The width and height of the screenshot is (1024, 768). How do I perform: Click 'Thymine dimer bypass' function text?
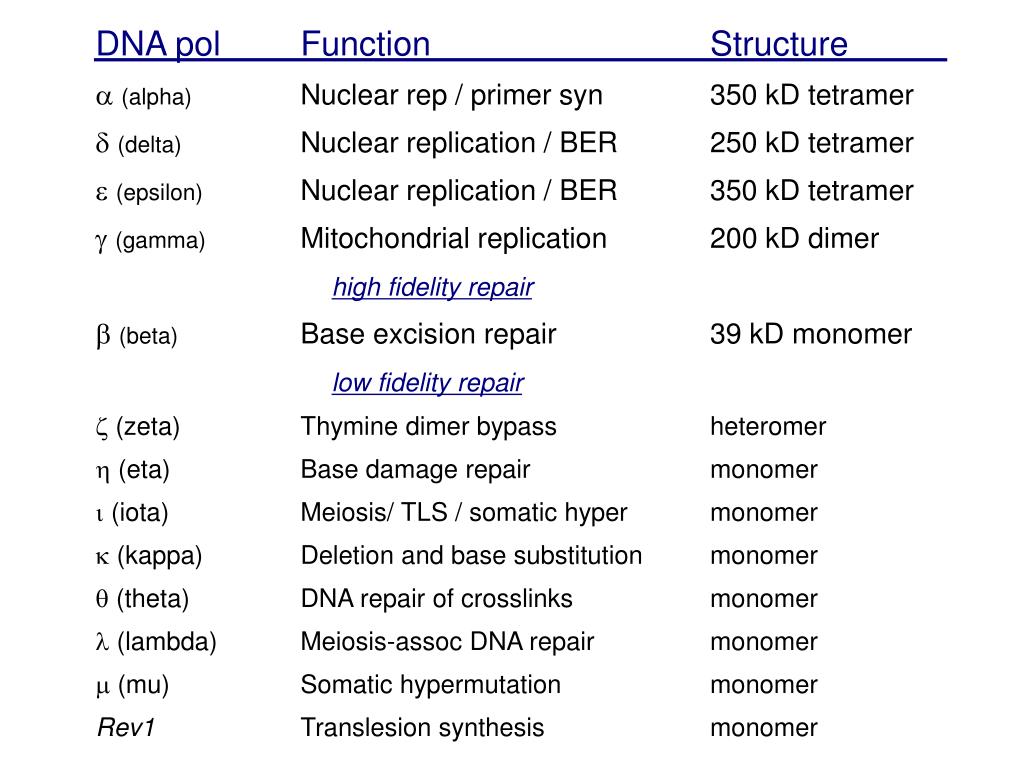(428, 427)
